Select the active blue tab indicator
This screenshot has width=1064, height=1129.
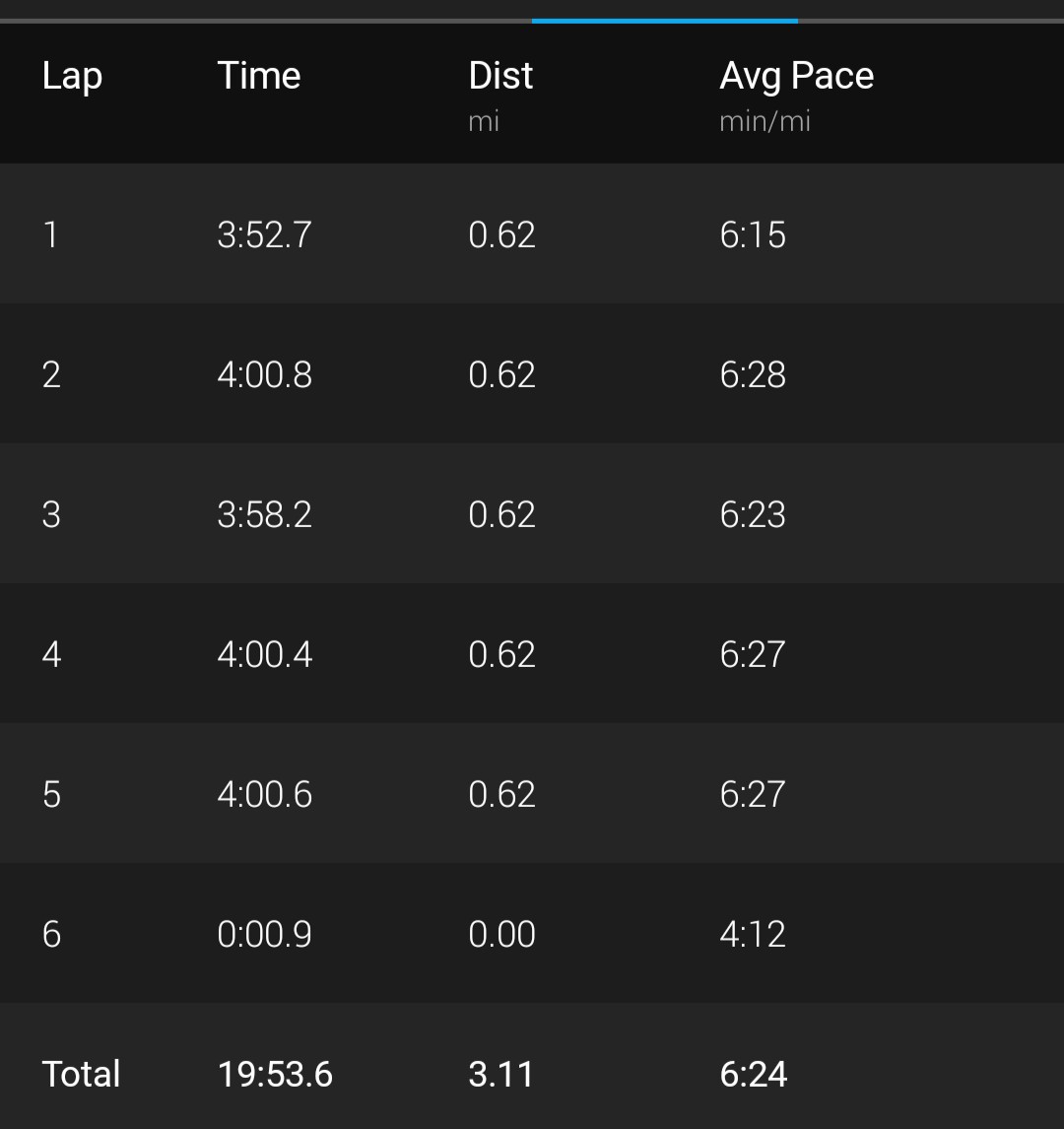coord(665,20)
